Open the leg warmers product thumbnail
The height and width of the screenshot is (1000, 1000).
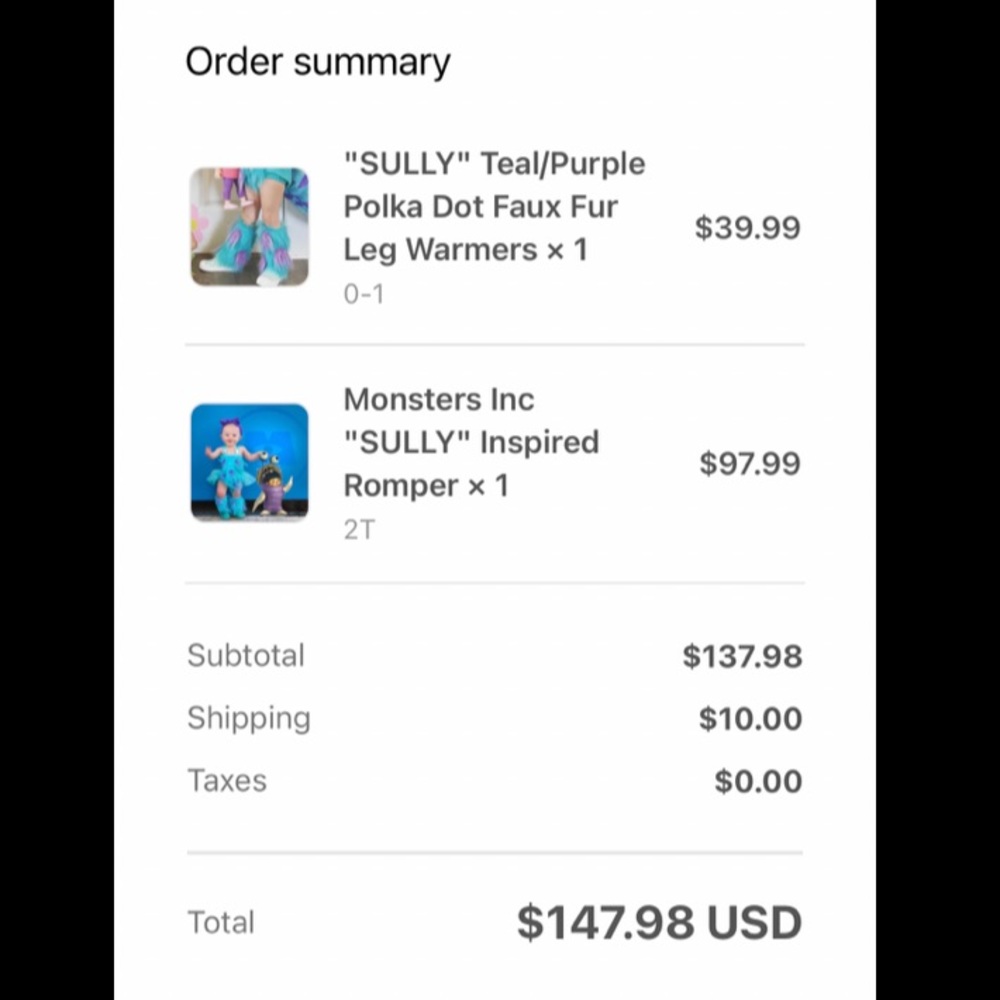[x=249, y=227]
